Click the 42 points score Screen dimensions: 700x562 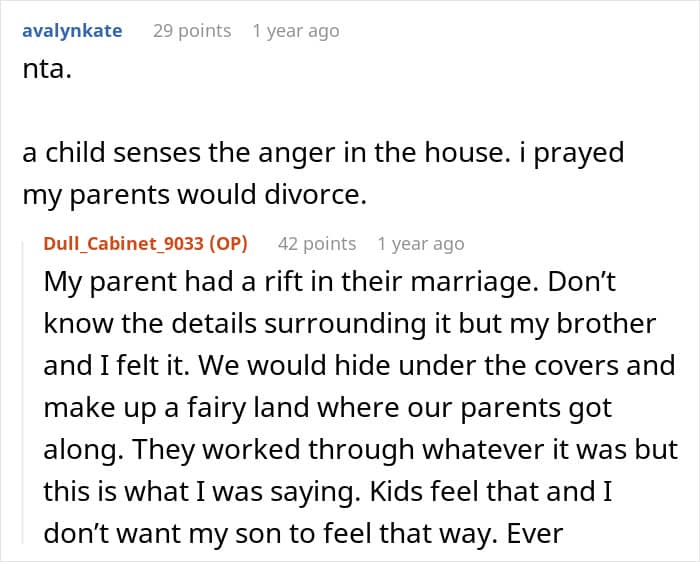point(316,243)
